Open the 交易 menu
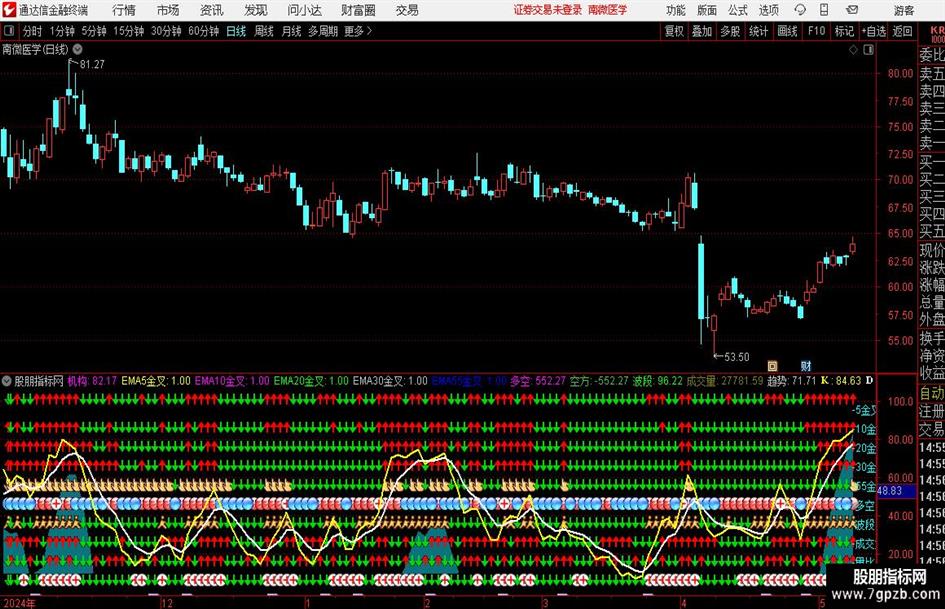 tap(407, 10)
